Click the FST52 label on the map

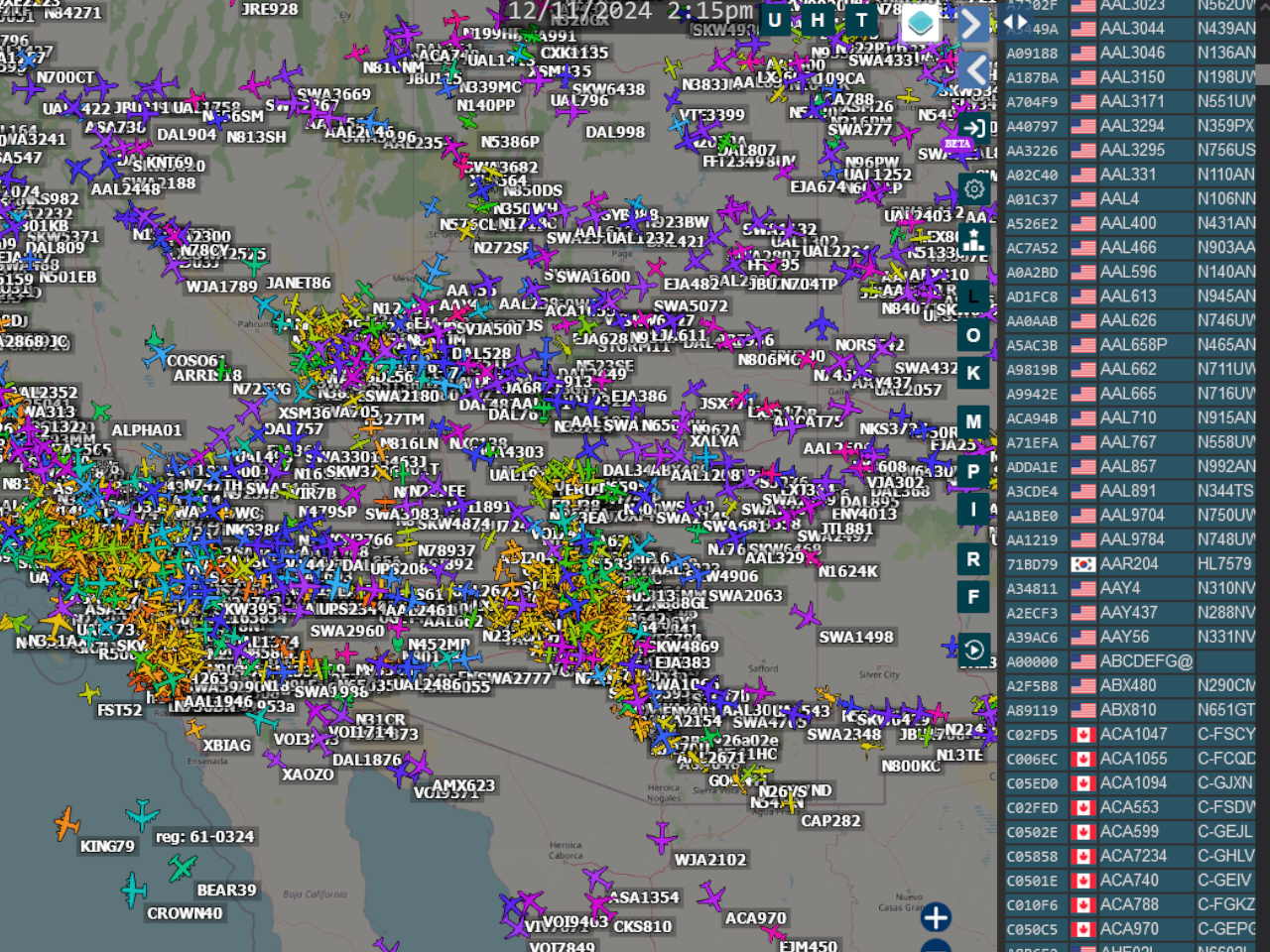tap(120, 711)
